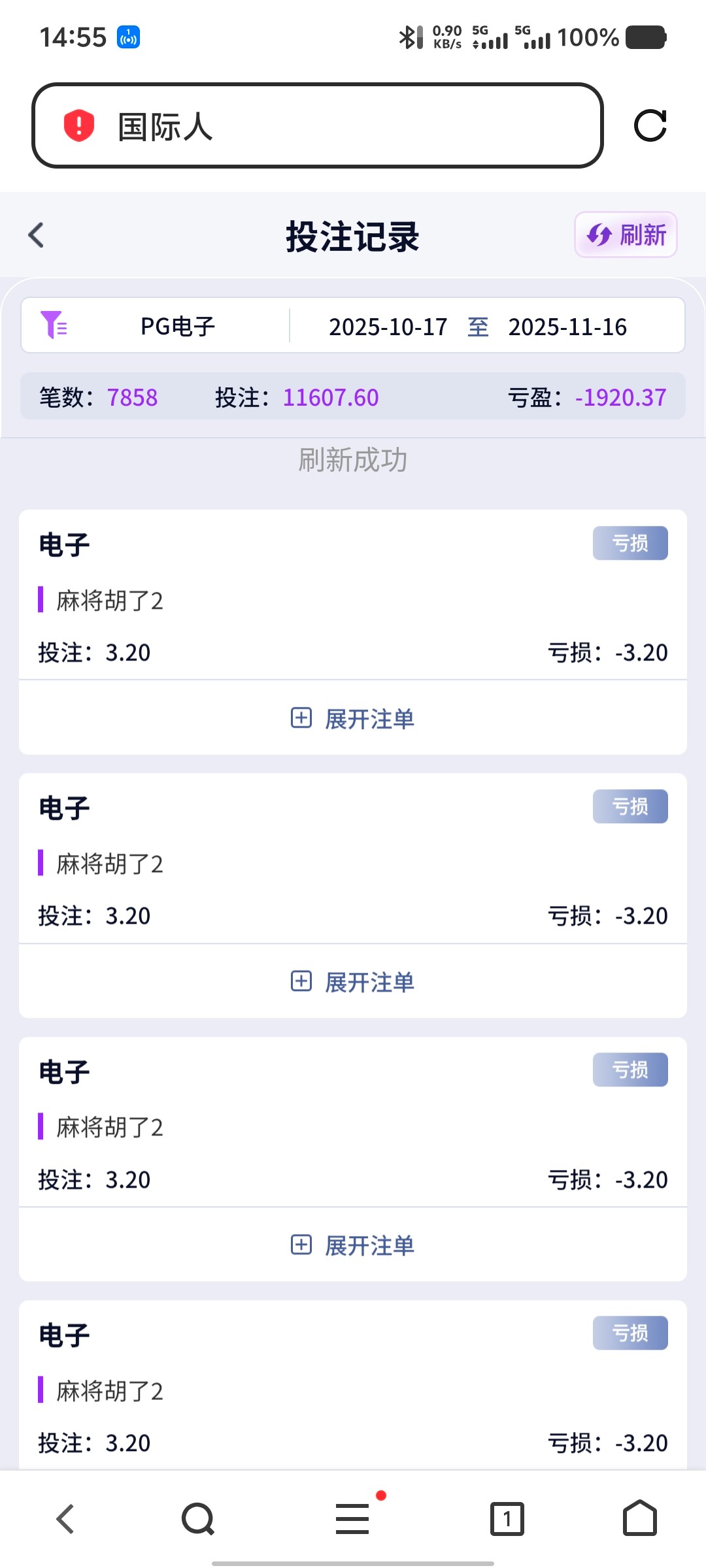The image size is (706, 1568).
Task: Select the fourth 麻将胡了2 bet record
Action: [x=353, y=1390]
